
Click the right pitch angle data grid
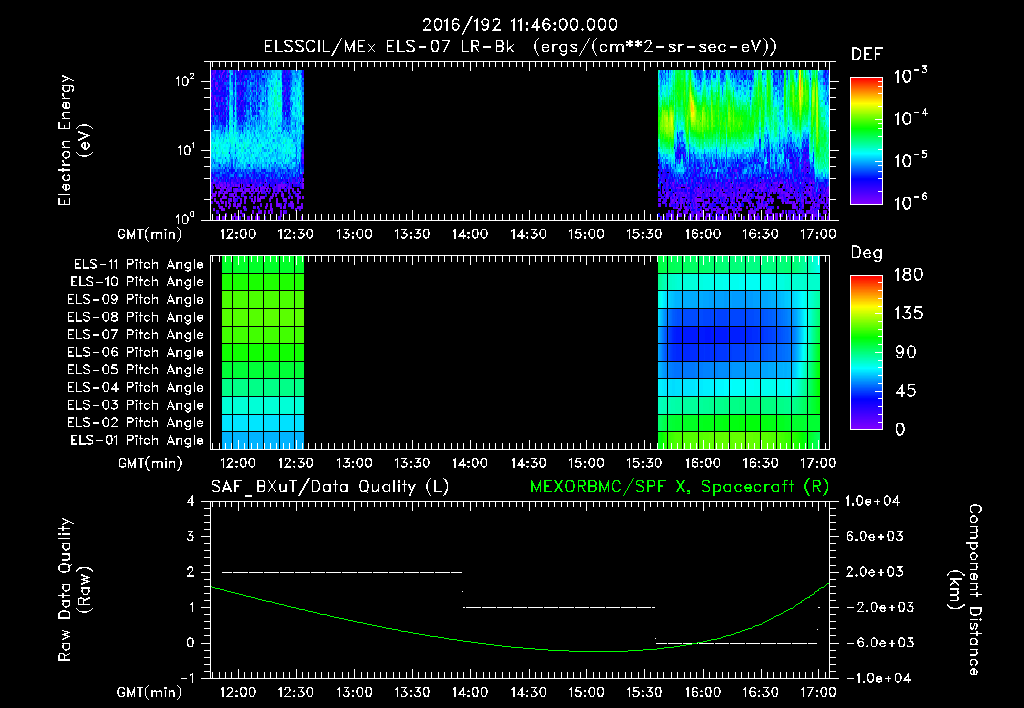pos(739,352)
